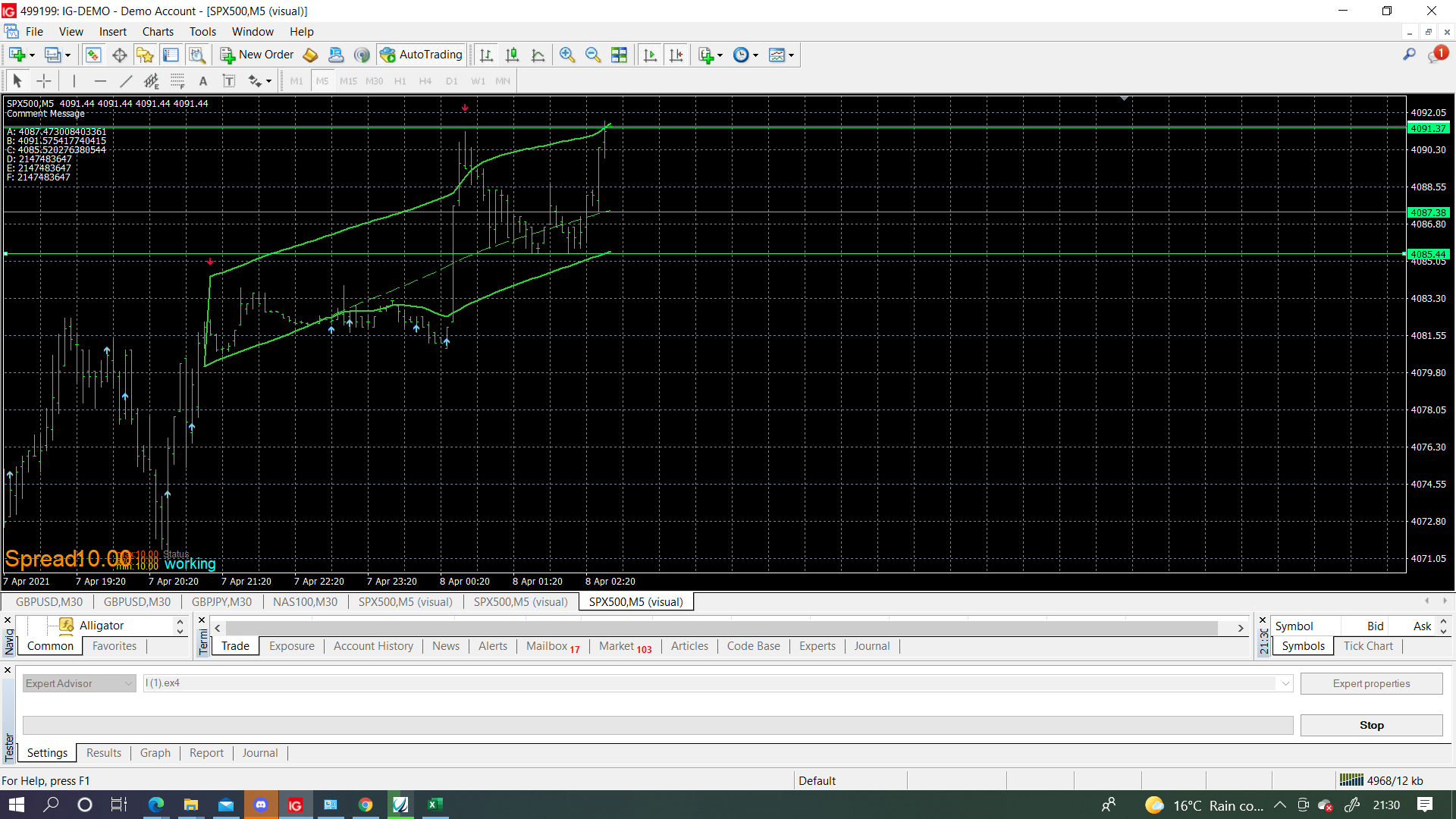
Task: Toggle the Terminal window icon
Action: (x=171, y=55)
